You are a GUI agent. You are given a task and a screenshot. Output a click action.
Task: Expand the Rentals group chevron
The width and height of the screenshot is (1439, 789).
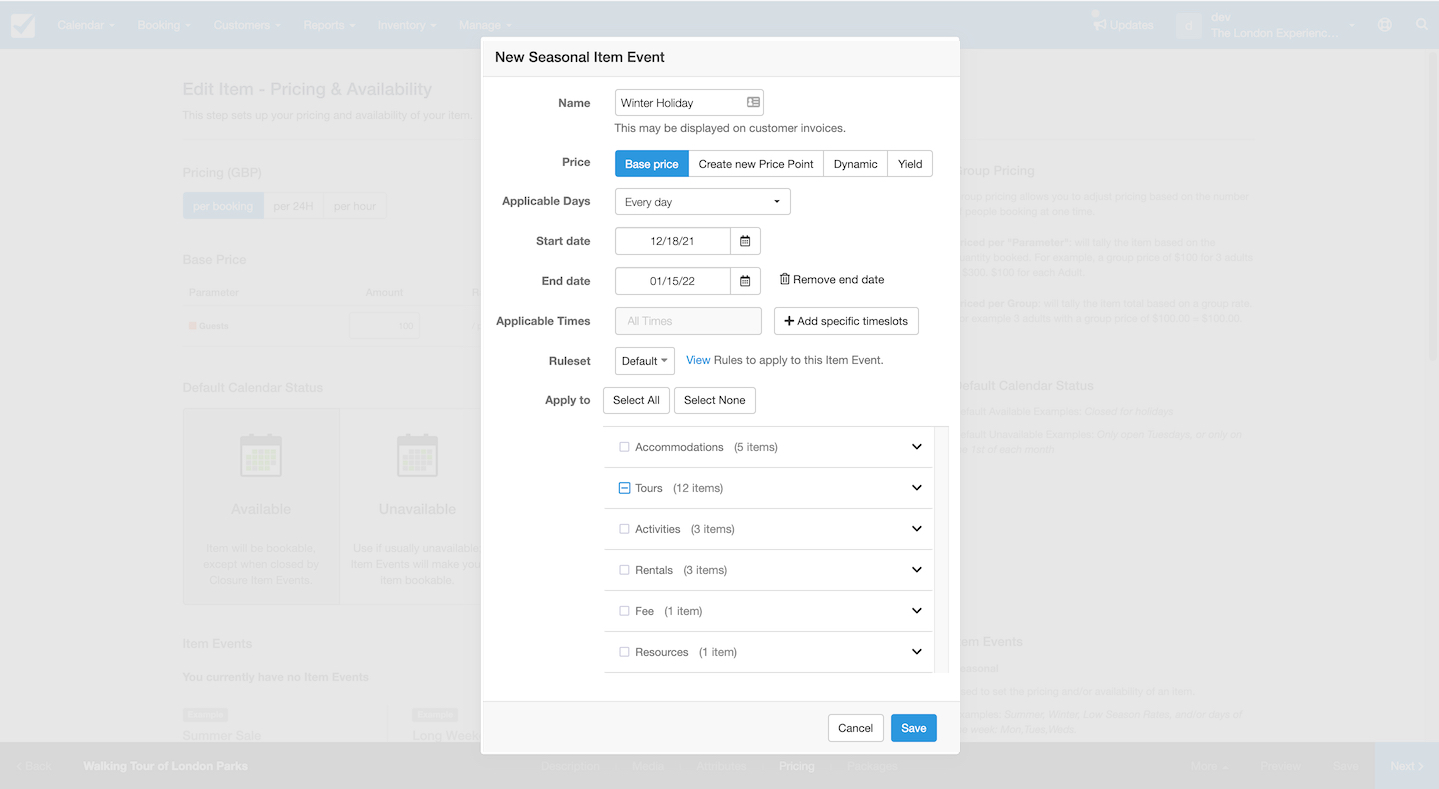click(x=917, y=570)
